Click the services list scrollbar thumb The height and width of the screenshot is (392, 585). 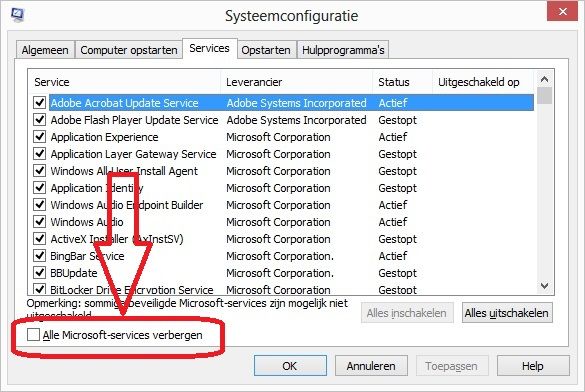point(545,95)
